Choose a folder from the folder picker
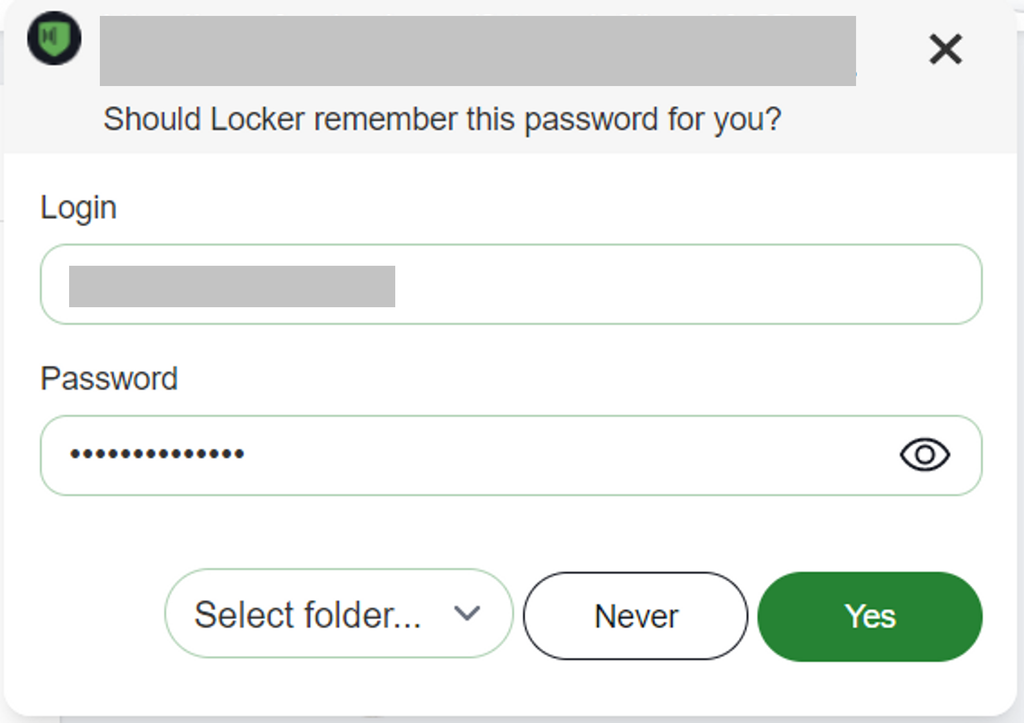 click(x=338, y=614)
